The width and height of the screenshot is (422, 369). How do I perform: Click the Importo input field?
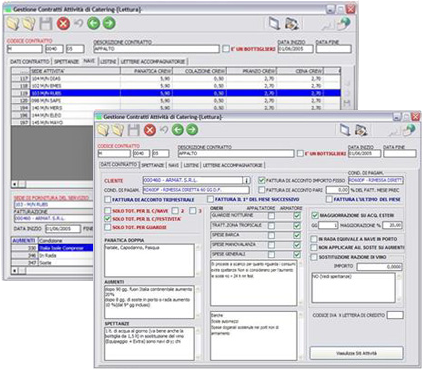[380, 267]
